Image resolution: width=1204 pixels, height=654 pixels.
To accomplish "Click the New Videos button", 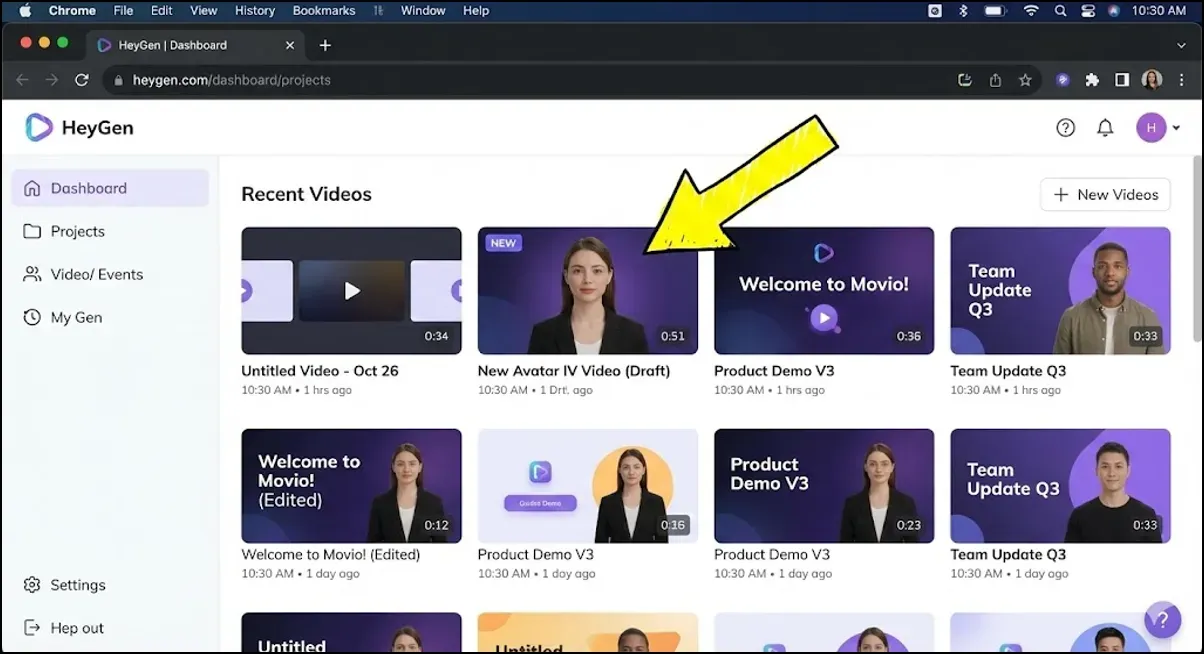I will click(x=1105, y=194).
